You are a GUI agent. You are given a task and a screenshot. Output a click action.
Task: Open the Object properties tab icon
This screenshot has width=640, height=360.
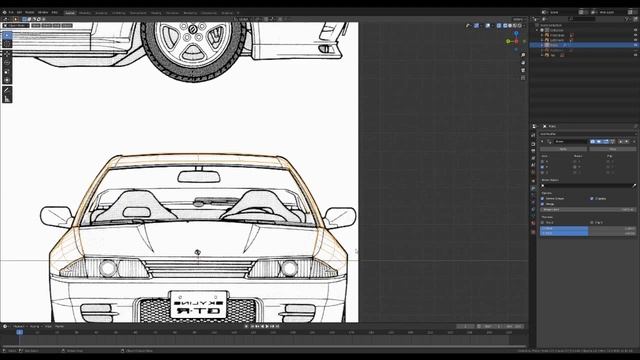[x=533, y=181]
